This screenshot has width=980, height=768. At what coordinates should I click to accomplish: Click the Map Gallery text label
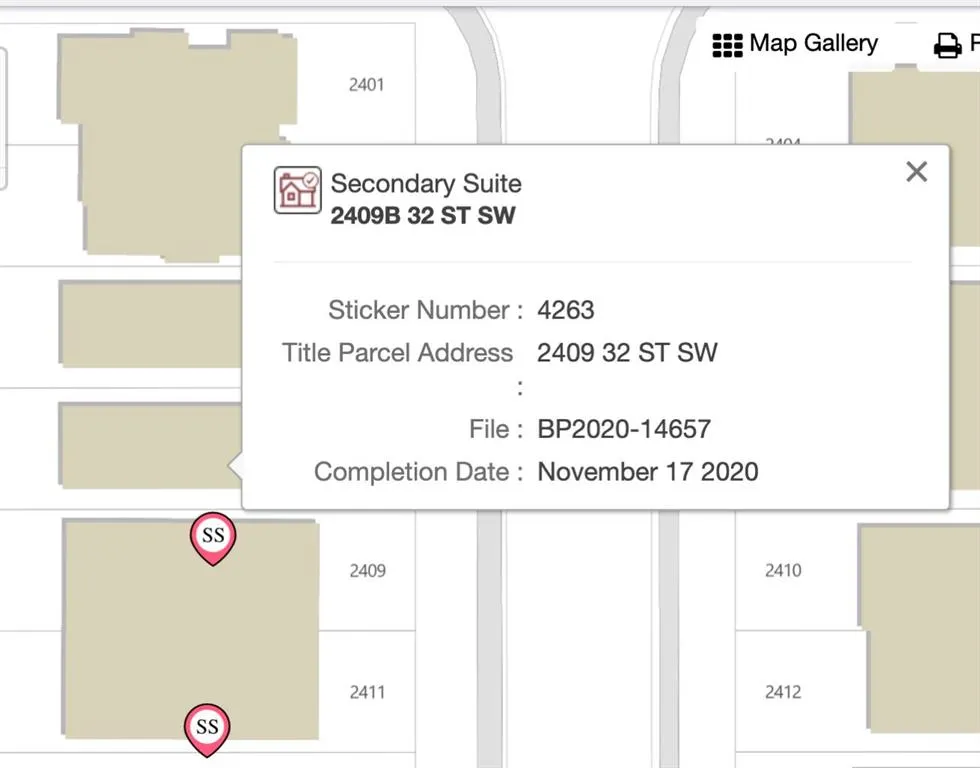tap(813, 44)
